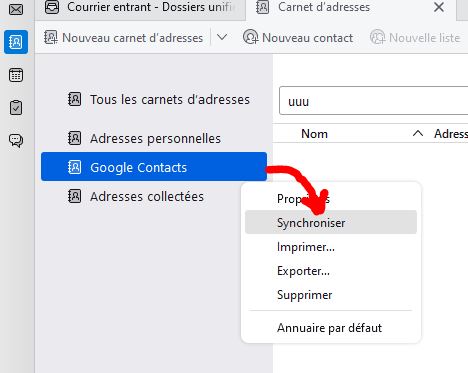The width and height of the screenshot is (468, 373).
Task: Click the Nouveau contact icon
Action: [x=250, y=37]
